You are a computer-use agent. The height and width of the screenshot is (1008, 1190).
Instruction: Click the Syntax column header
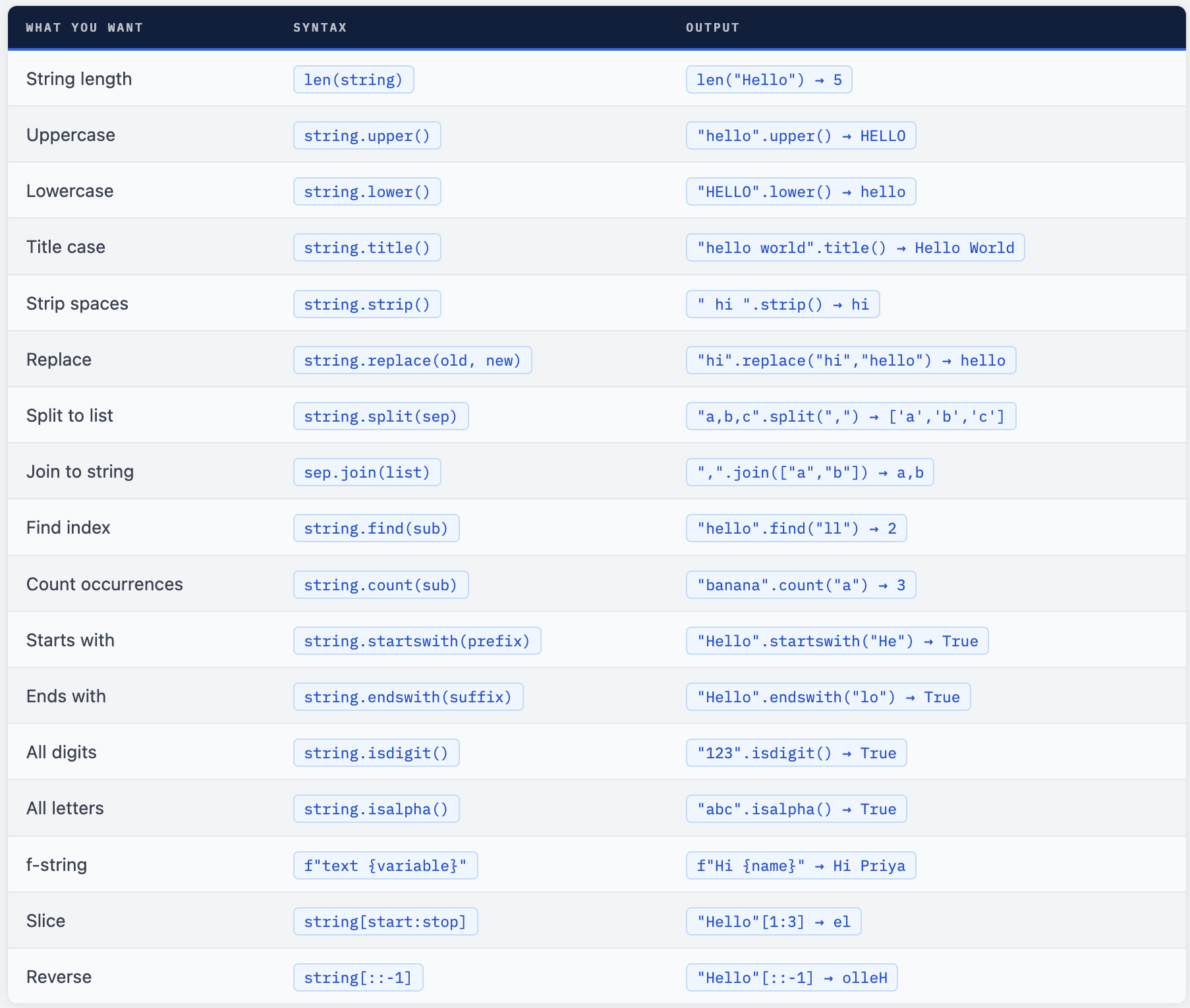point(320,28)
